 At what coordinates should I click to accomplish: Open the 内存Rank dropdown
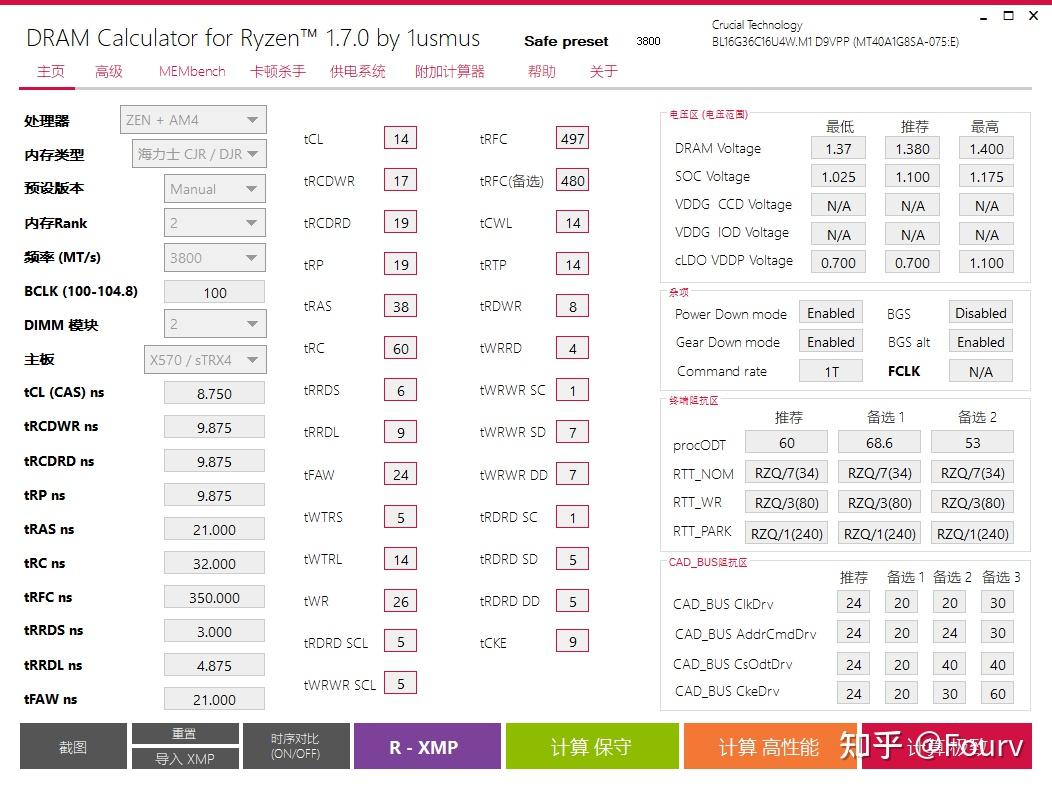coord(215,223)
